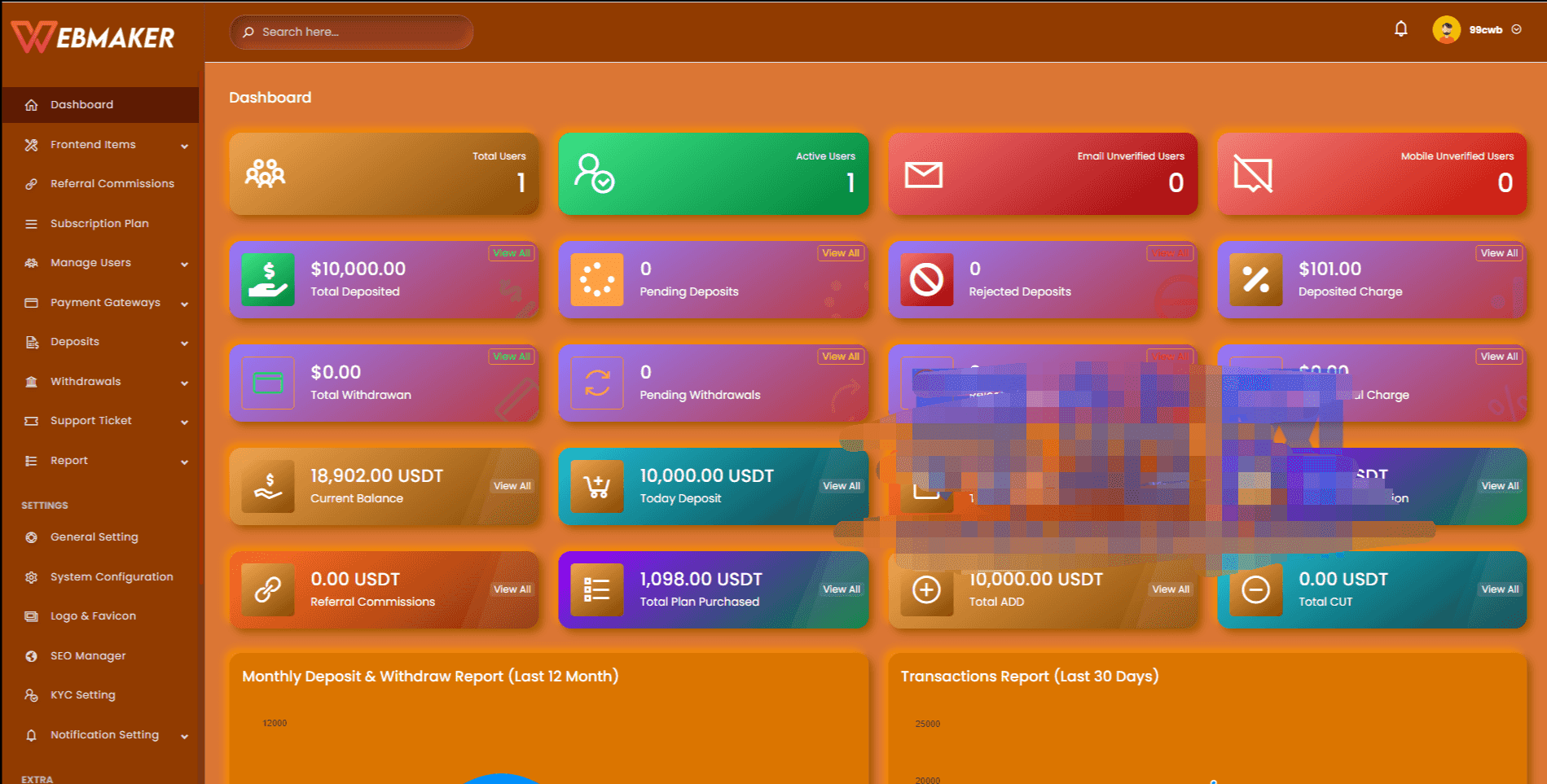
Task: Expand the Payment Gateways submenu
Action: coord(100,303)
